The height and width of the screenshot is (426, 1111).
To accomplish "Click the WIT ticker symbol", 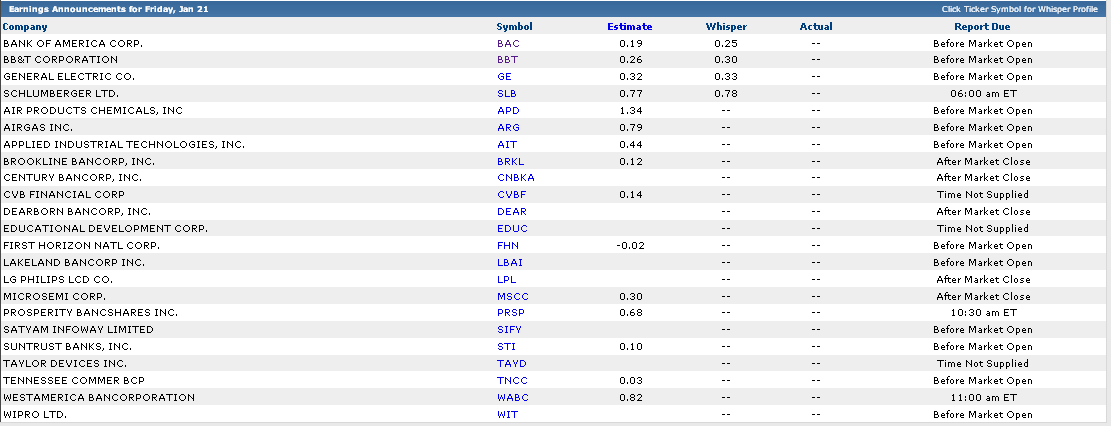I will (x=507, y=415).
